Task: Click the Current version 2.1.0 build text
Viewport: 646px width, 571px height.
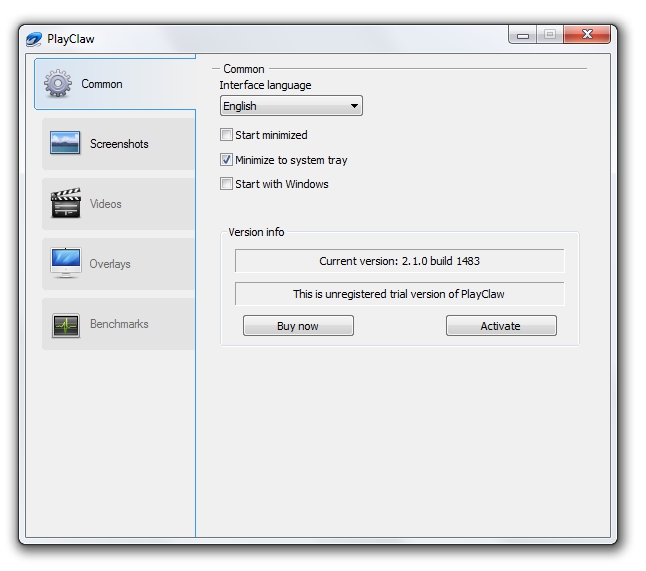Action: pos(399,261)
